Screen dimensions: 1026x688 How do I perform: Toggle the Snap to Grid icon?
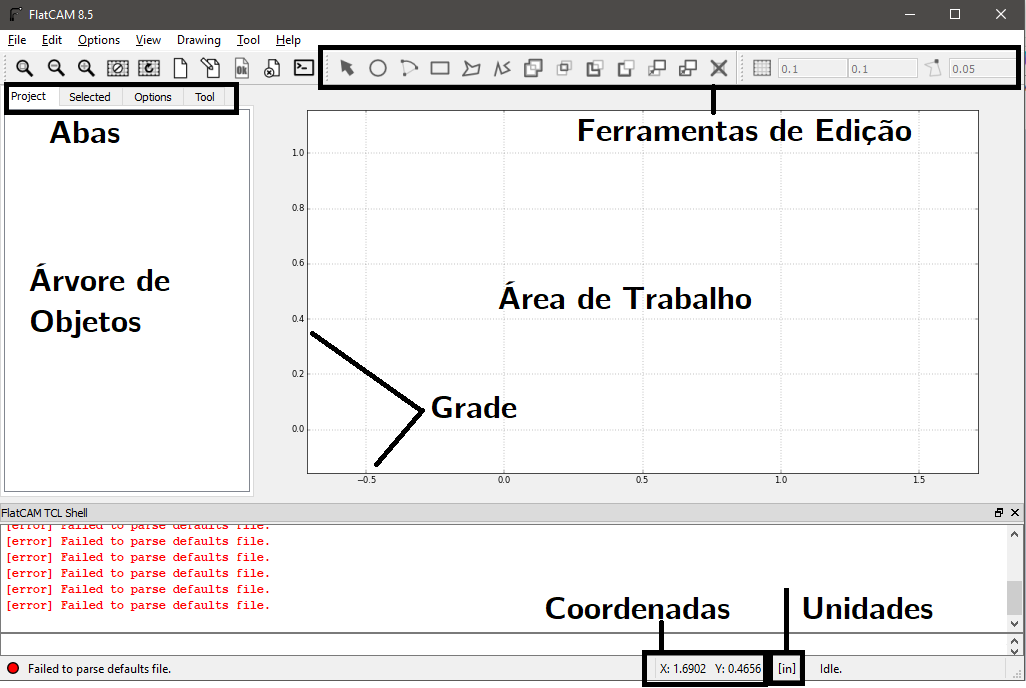tap(762, 68)
